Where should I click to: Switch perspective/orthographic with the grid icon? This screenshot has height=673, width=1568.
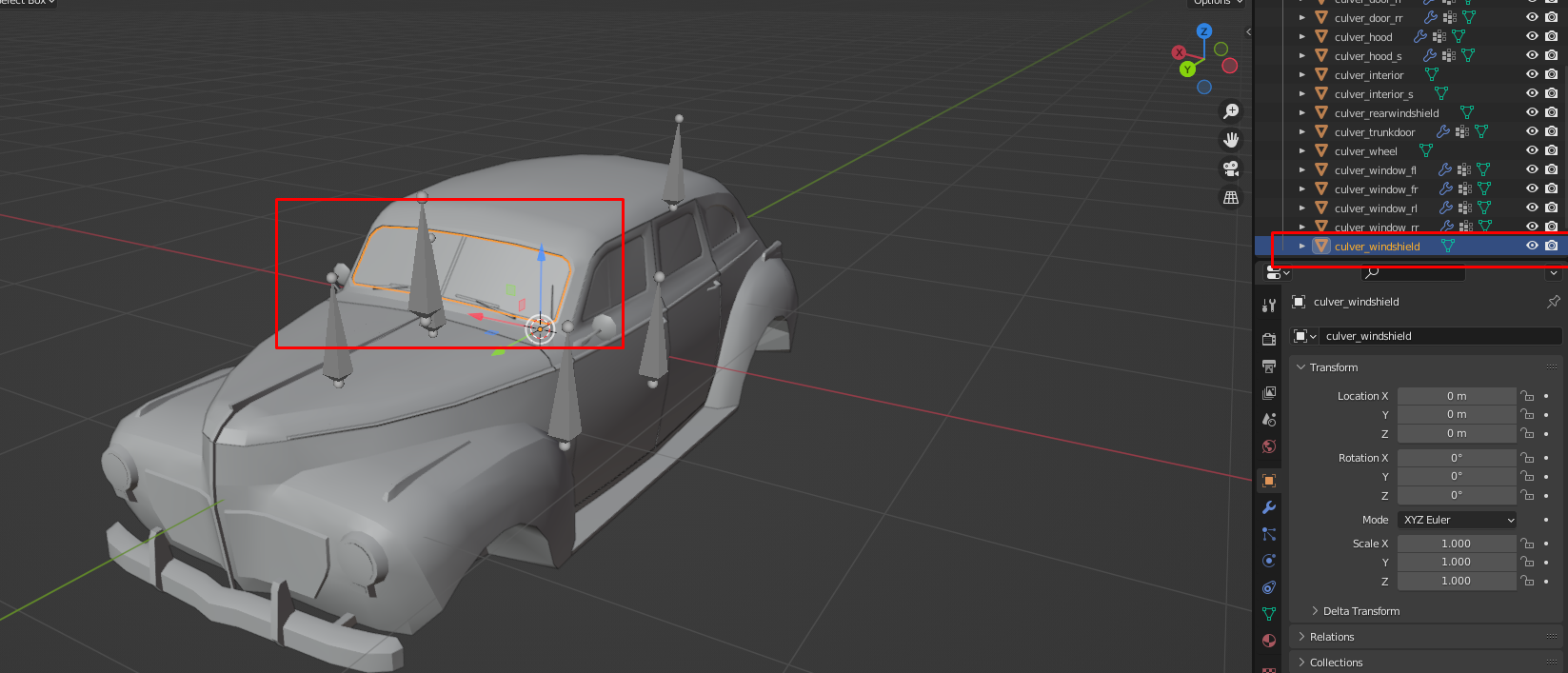[1231, 197]
